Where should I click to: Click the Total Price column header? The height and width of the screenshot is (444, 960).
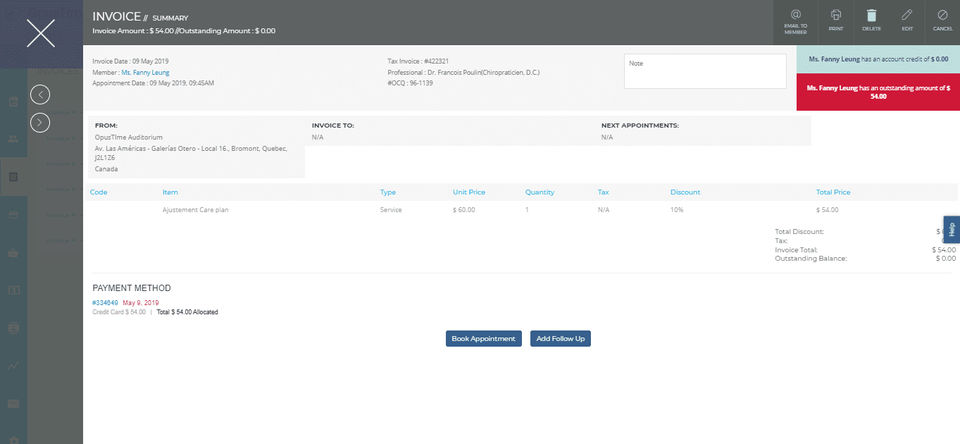pos(833,192)
